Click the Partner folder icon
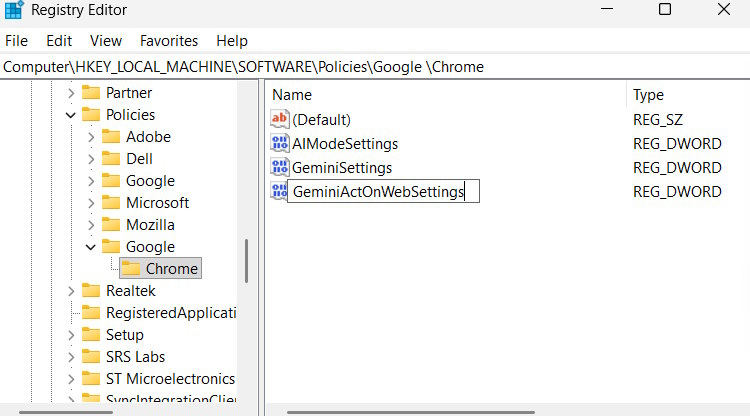This screenshot has width=750, height=416. click(91, 92)
